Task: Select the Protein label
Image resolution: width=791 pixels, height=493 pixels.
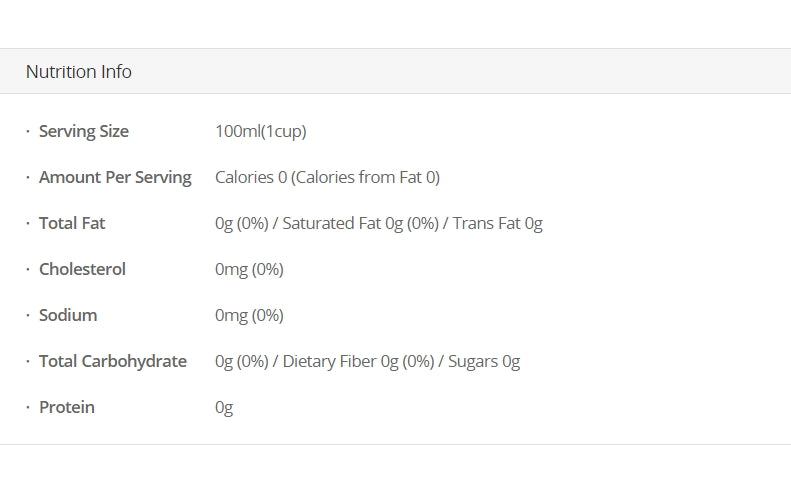Action: (x=67, y=407)
